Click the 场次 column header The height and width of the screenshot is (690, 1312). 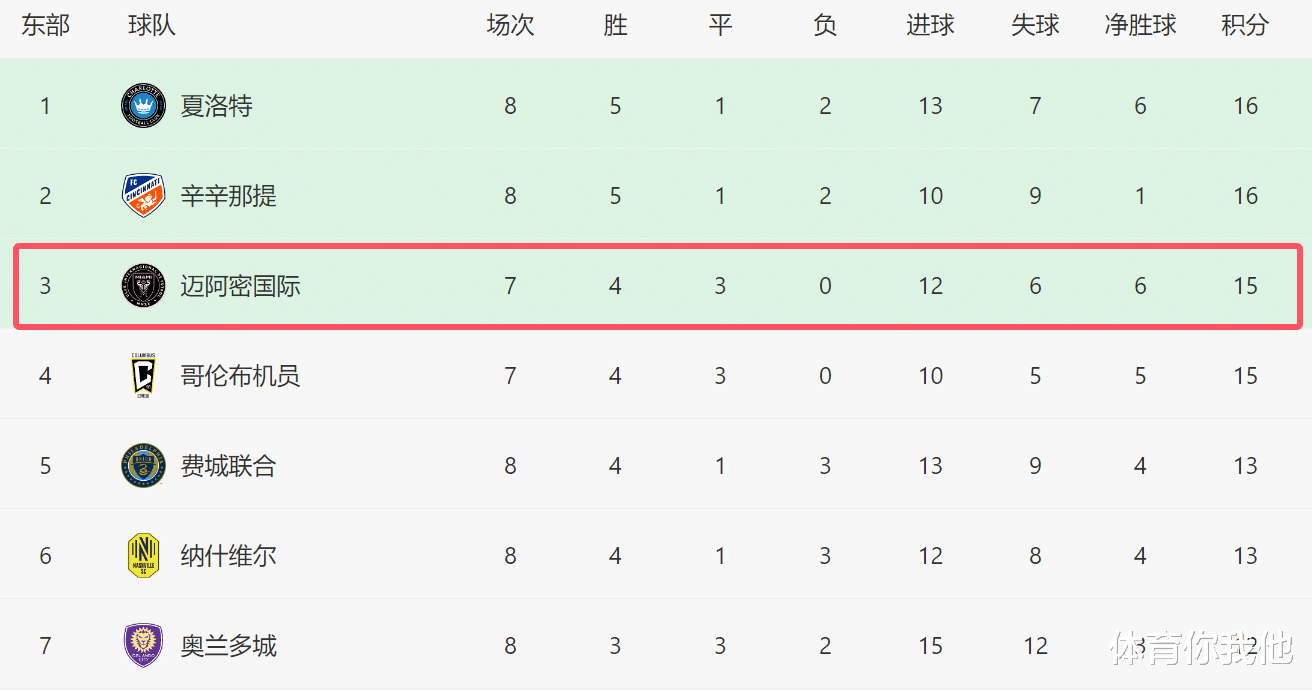[510, 25]
